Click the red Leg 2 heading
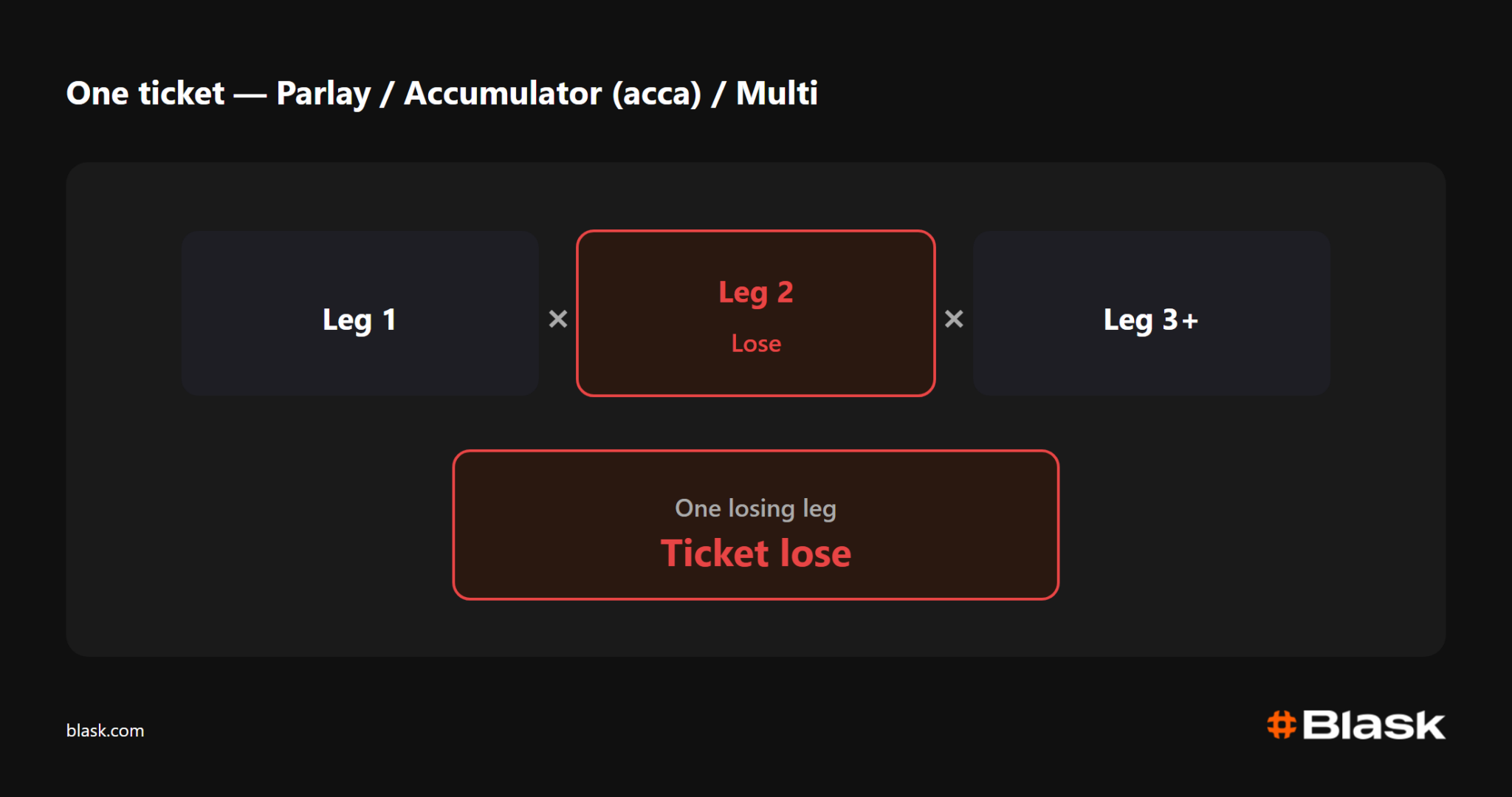The height and width of the screenshot is (797, 1512). (x=756, y=293)
